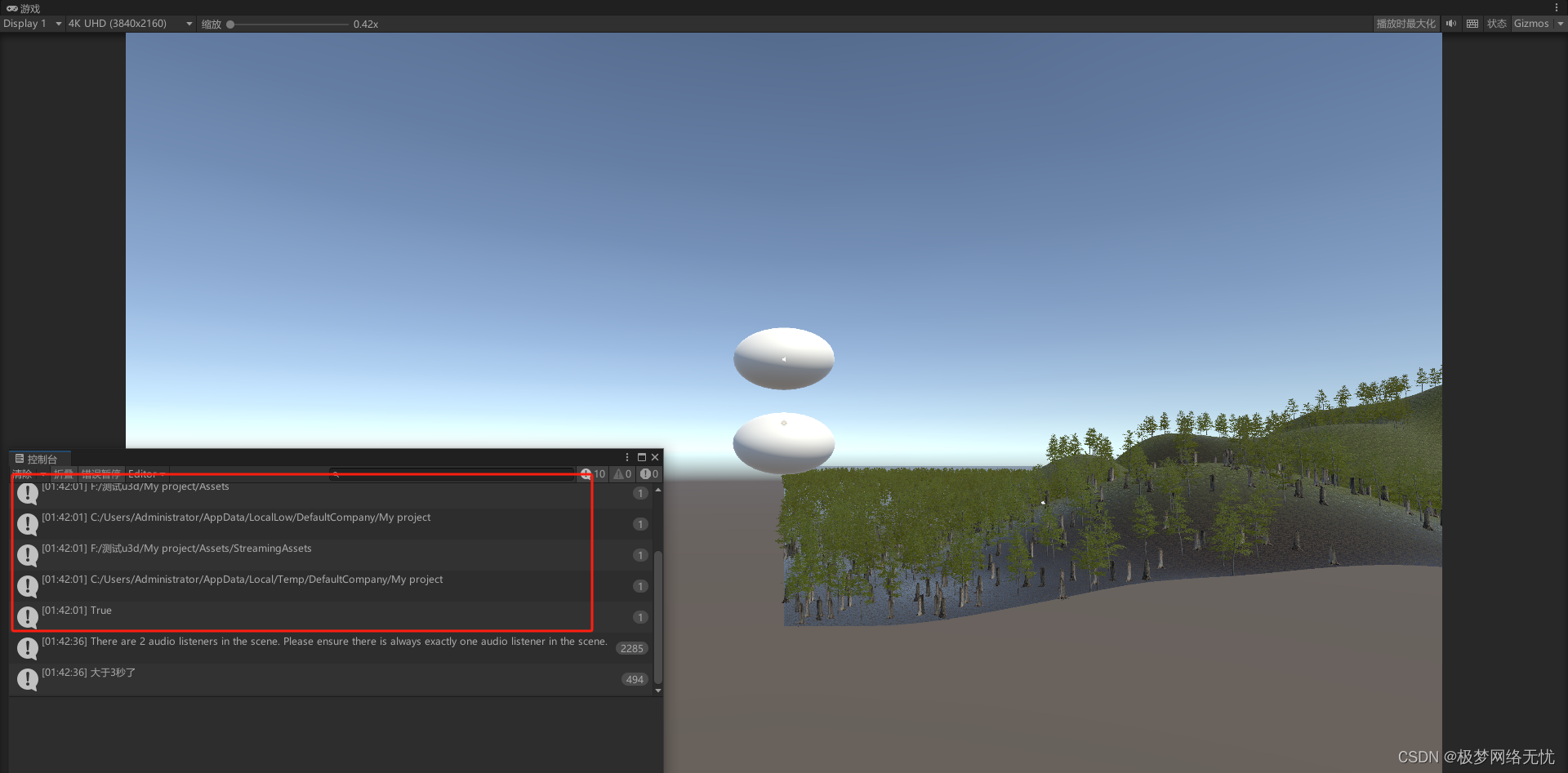Click info icon of audio listeners entry
Screen dimensions: 1568x773
[x=28, y=648]
